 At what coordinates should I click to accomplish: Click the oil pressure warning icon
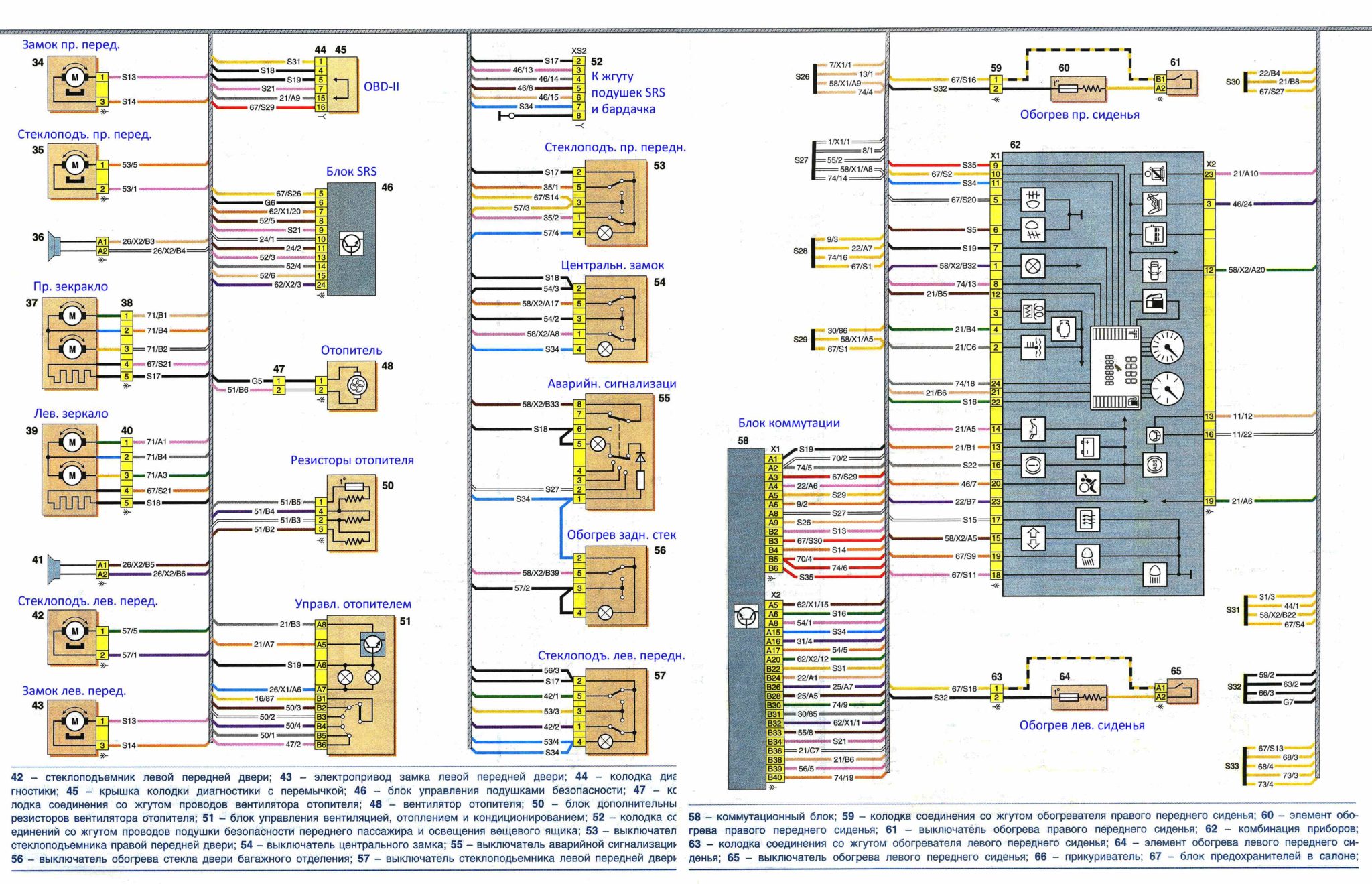pos(1032,428)
